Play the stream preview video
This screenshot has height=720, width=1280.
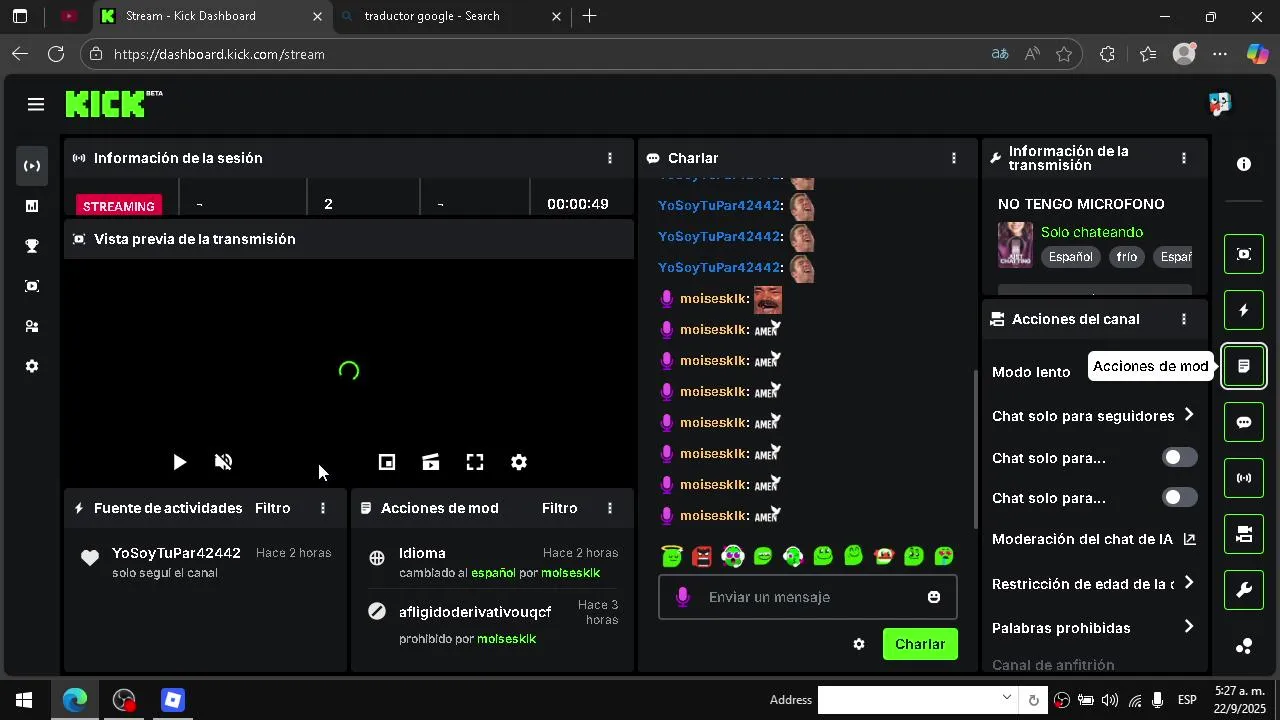click(179, 462)
